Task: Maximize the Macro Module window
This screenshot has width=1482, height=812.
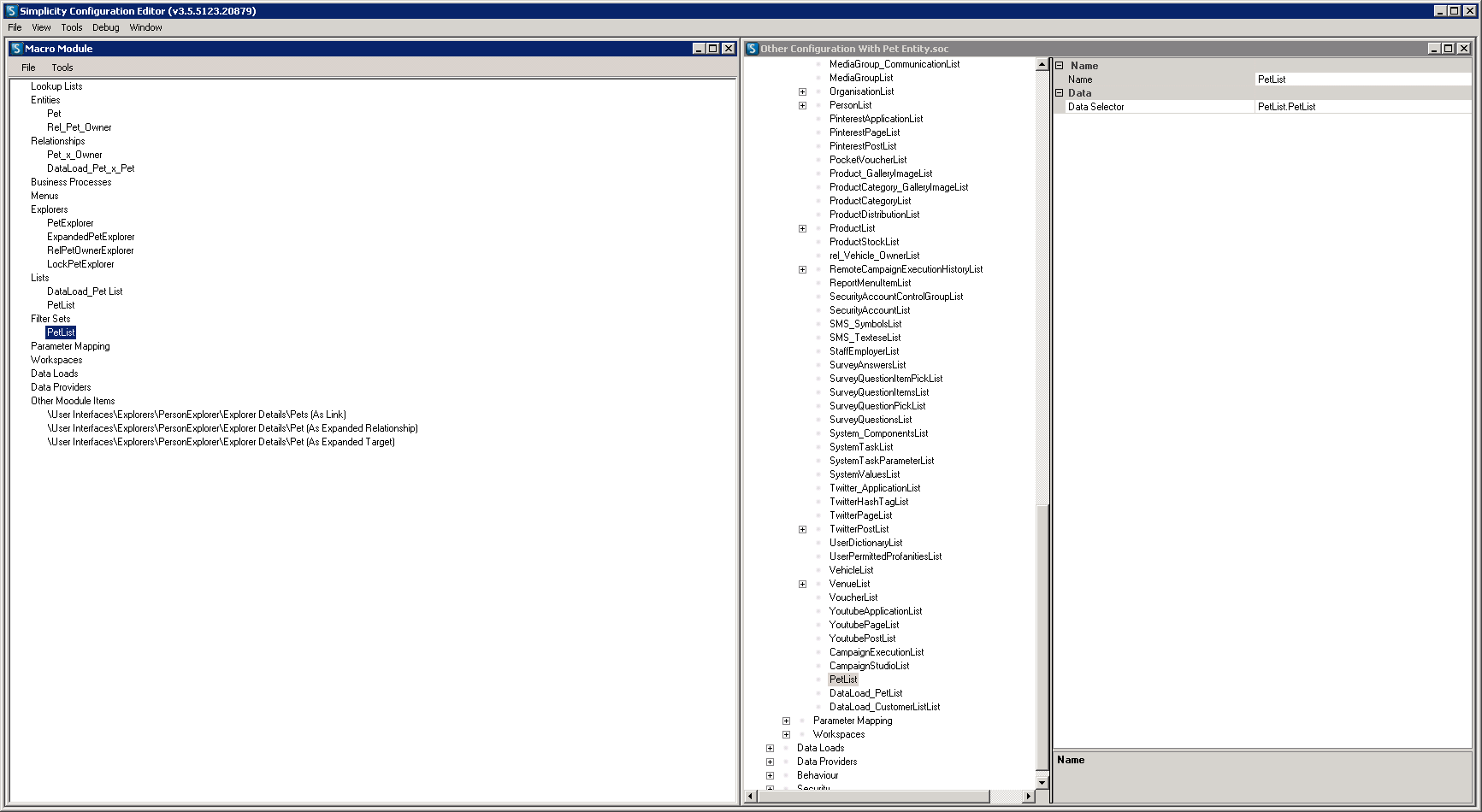Action: click(713, 49)
